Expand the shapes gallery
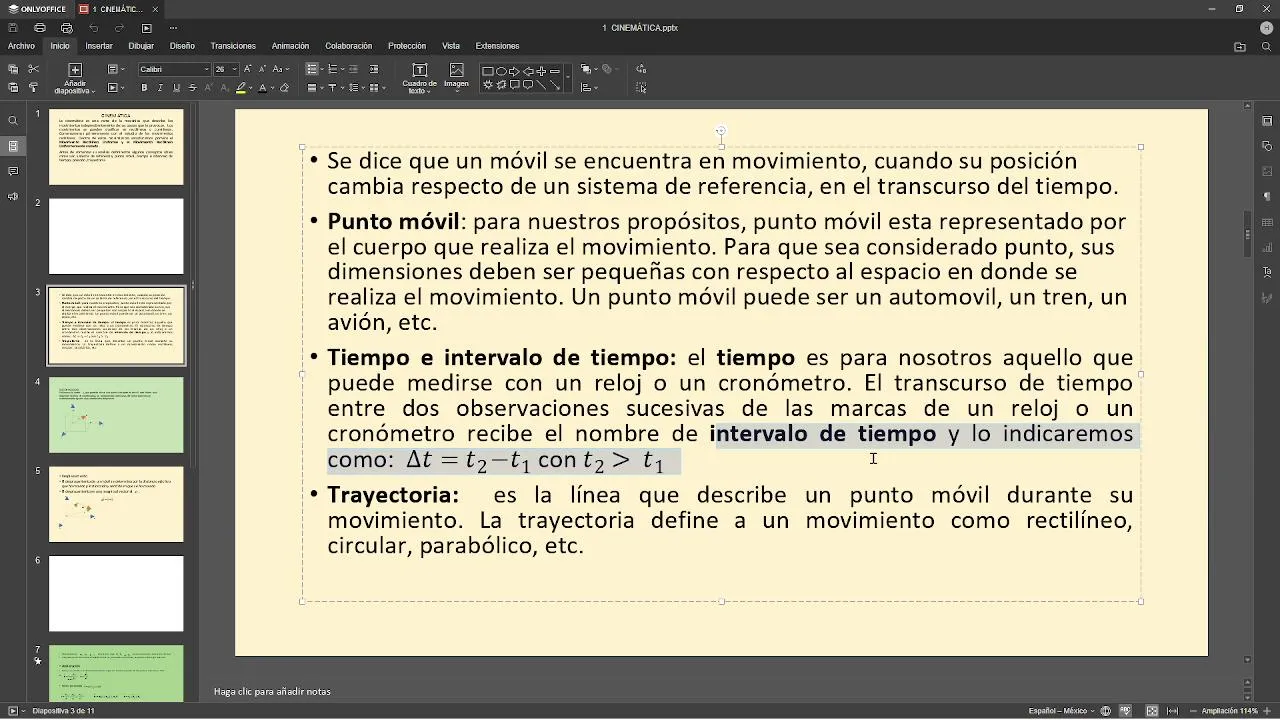This screenshot has width=1280, height=720. (568, 77)
